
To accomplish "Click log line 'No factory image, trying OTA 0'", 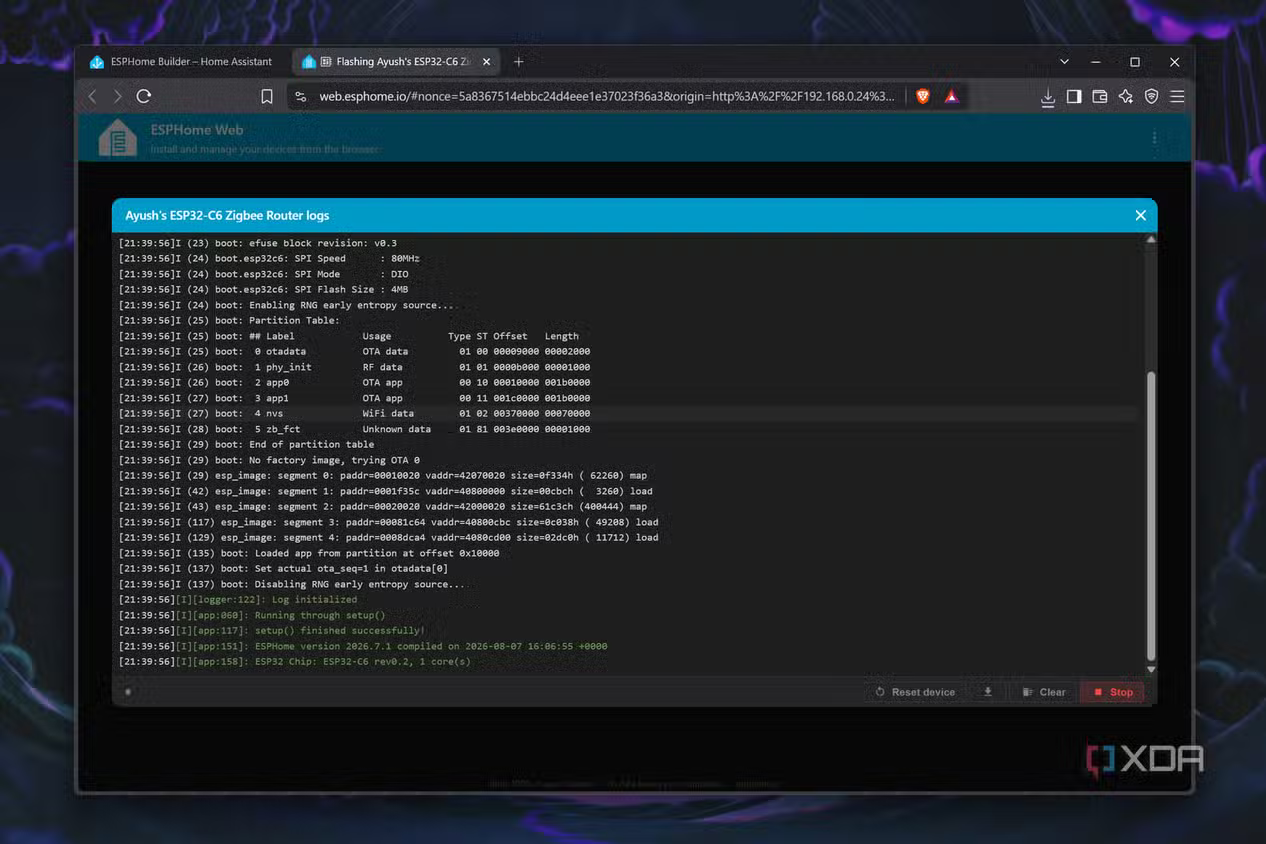I will tap(269, 460).
